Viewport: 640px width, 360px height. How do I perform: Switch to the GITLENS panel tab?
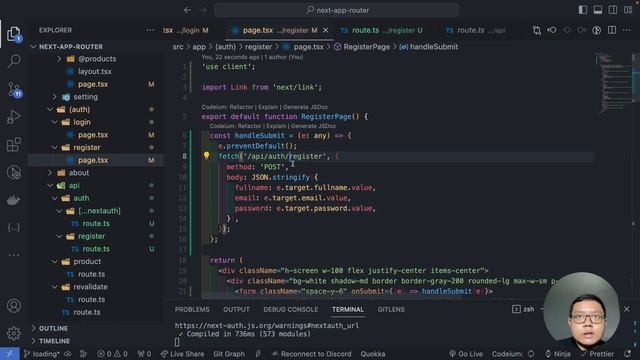pyautogui.click(x=391, y=309)
